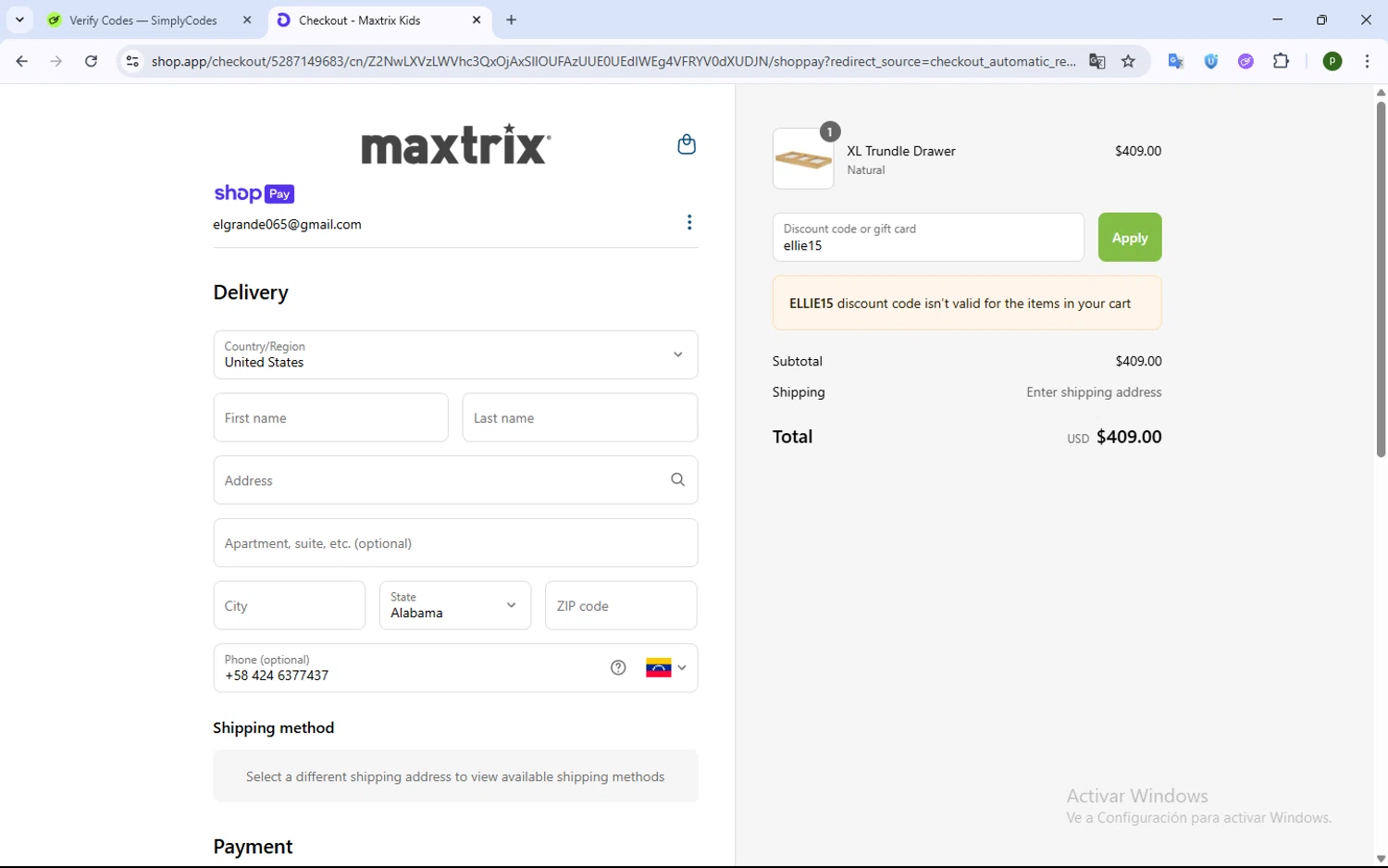Screen dimensions: 1388x868
Task: Bookmark this page with the star icon
Action: pos(1128,61)
